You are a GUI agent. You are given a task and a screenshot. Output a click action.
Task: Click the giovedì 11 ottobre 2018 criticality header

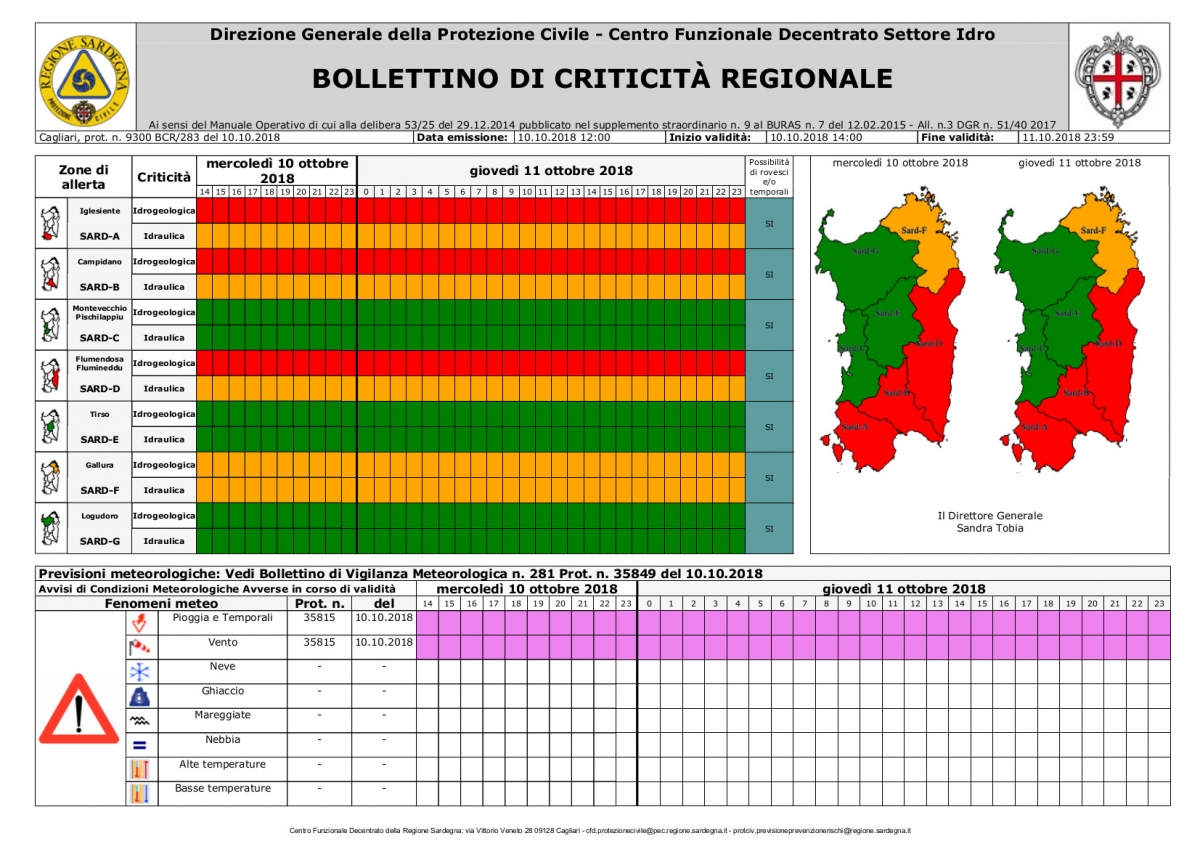tap(551, 171)
